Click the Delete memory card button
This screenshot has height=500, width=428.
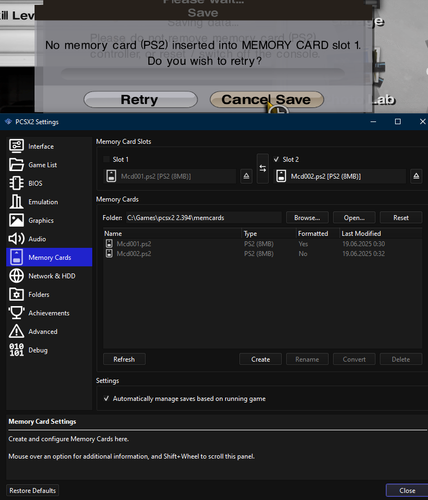point(401,359)
